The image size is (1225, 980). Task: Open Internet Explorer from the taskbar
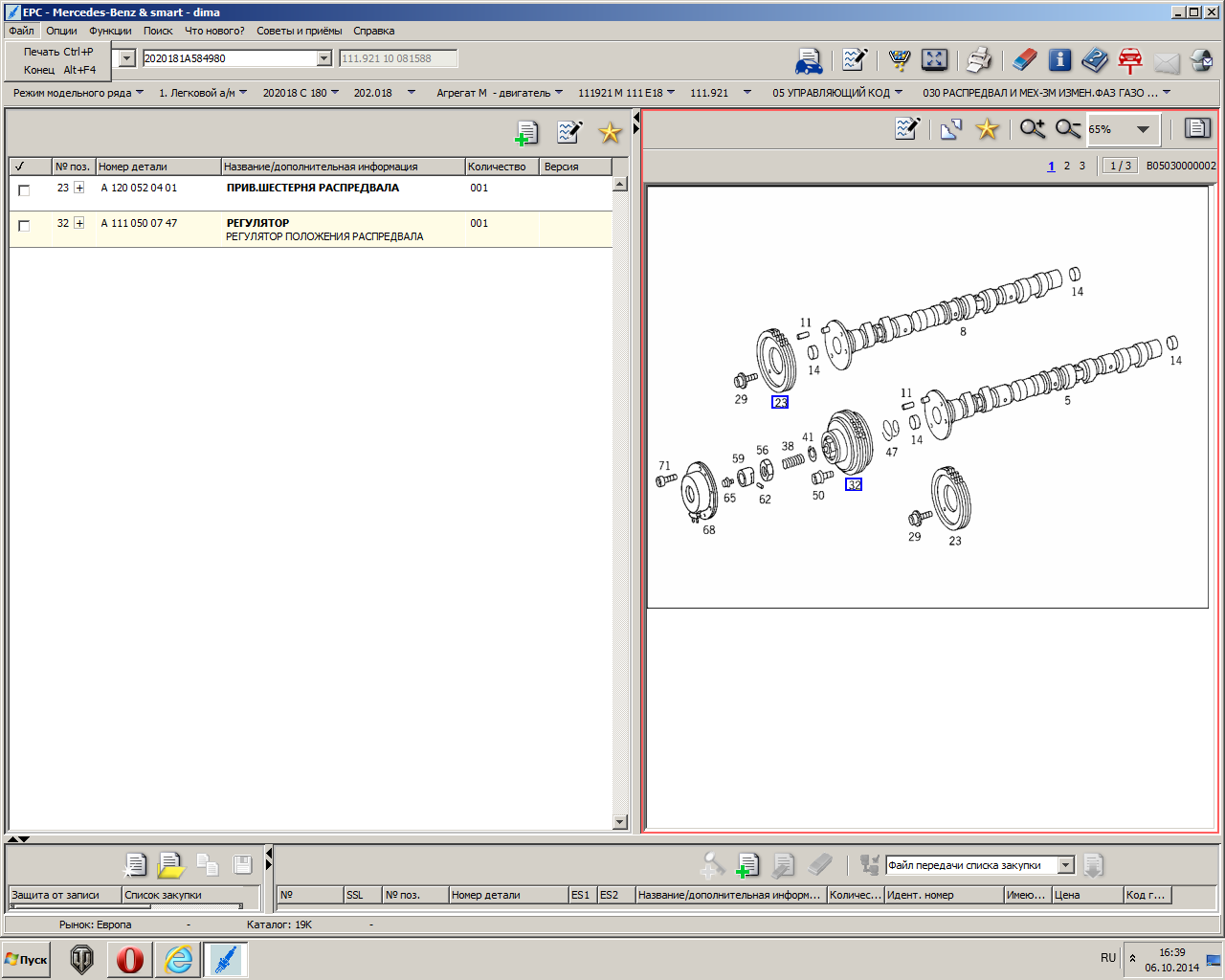[x=178, y=959]
